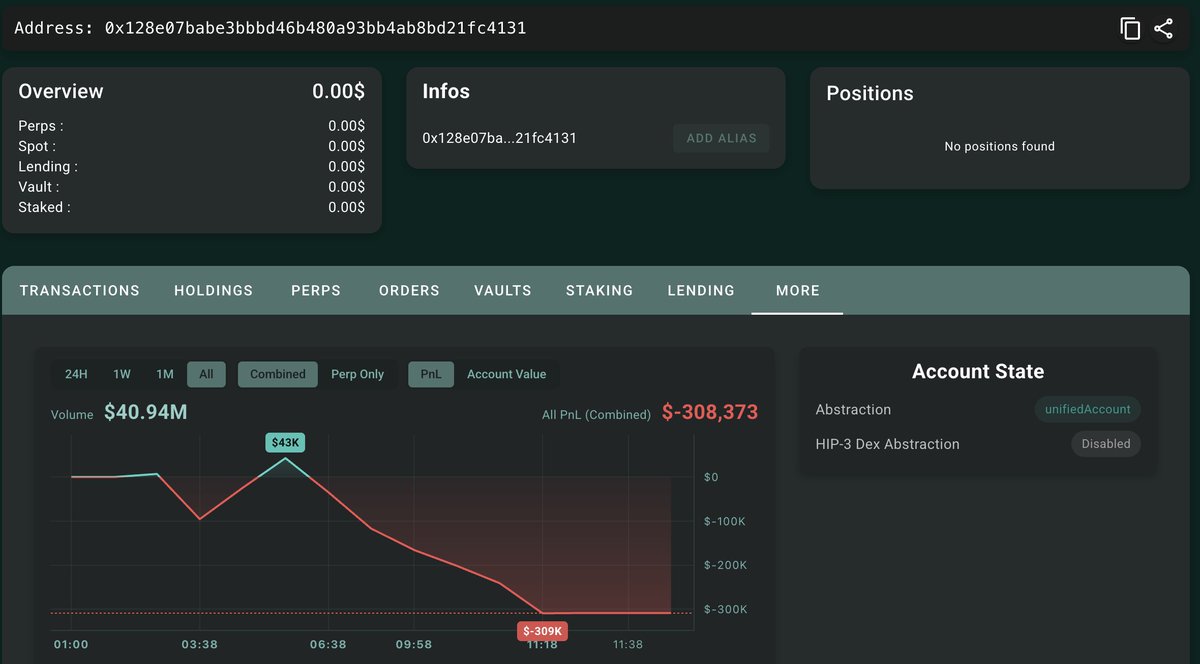Select the All time range
Image resolution: width=1200 pixels, height=664 pixels.
tap(206, 374)
